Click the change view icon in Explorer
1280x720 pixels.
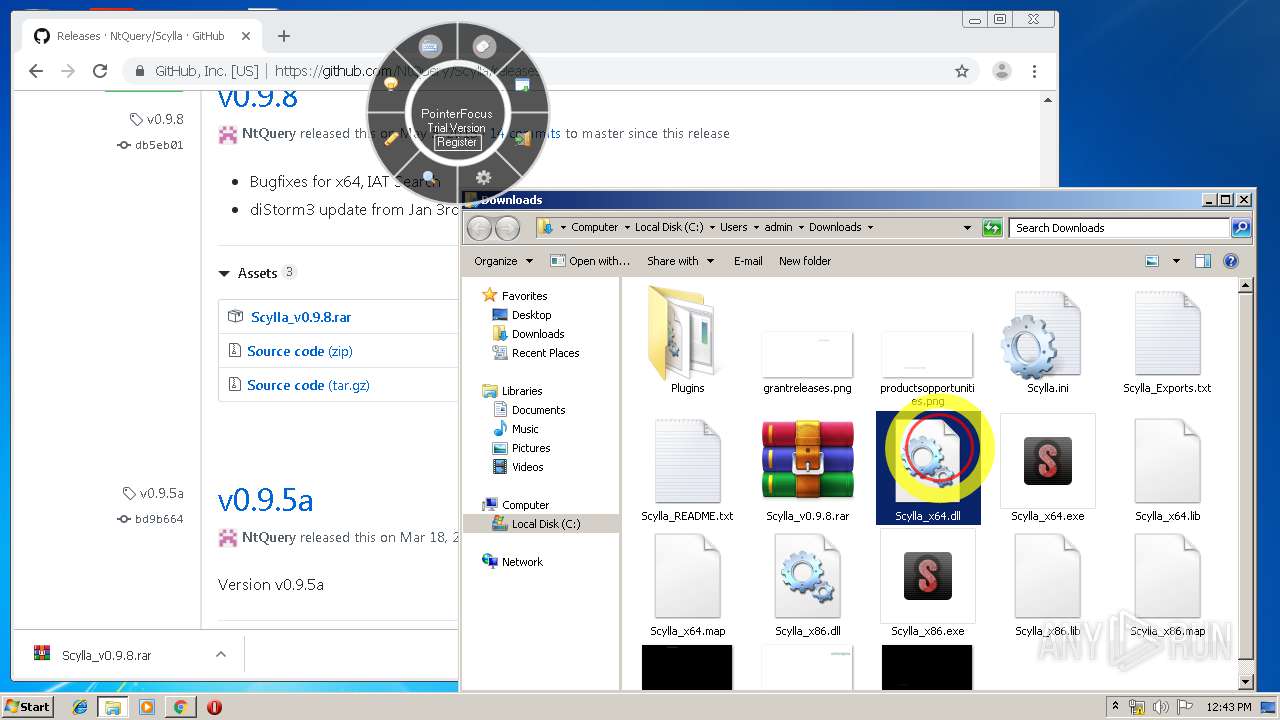[1152, 261]
